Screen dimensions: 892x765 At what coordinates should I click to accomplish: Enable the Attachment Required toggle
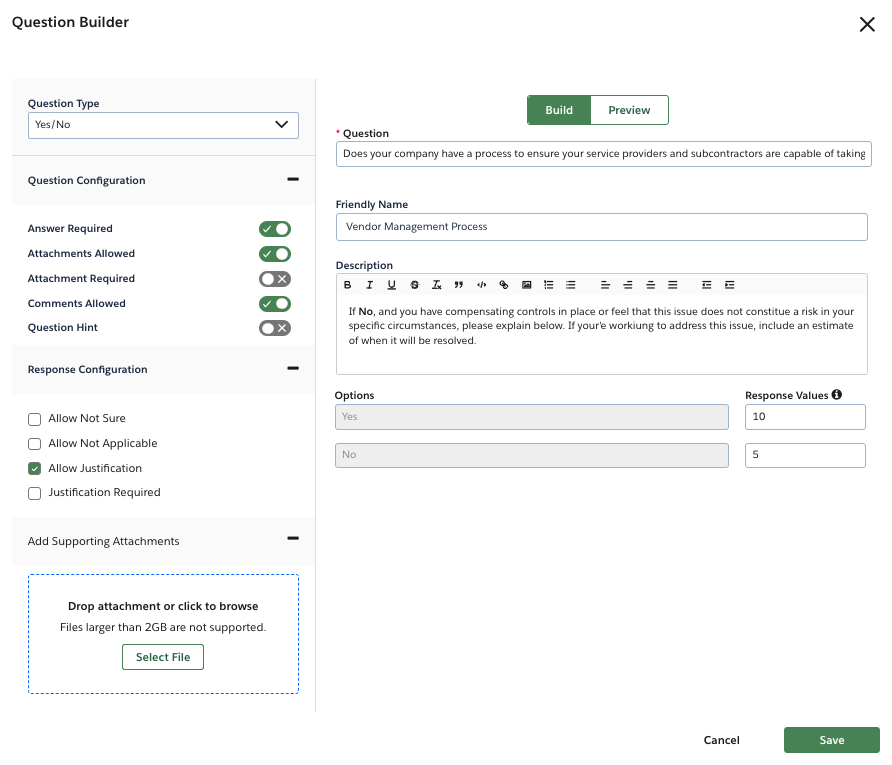click(x=275, y=278)
